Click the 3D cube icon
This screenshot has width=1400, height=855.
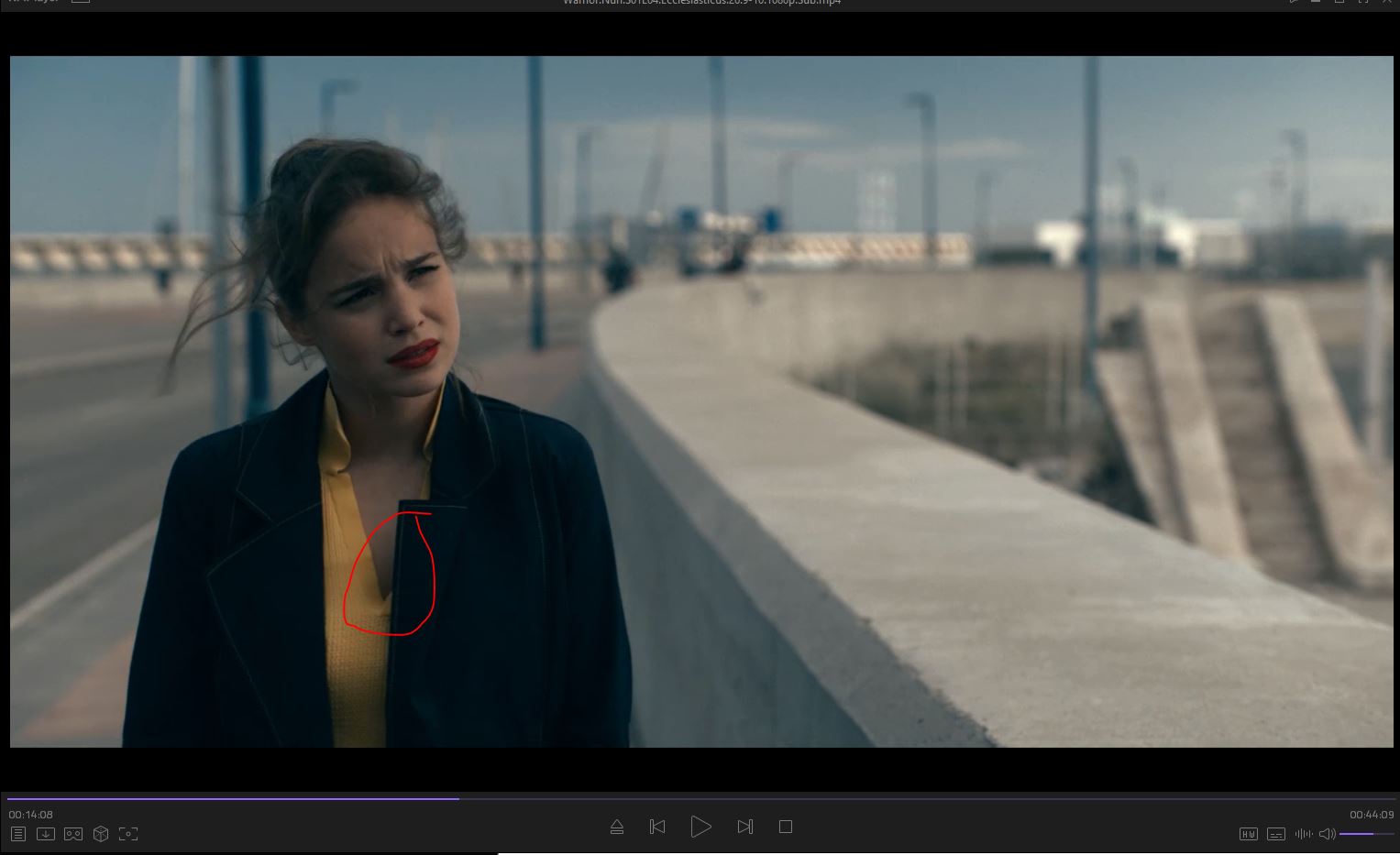(101, 834)
